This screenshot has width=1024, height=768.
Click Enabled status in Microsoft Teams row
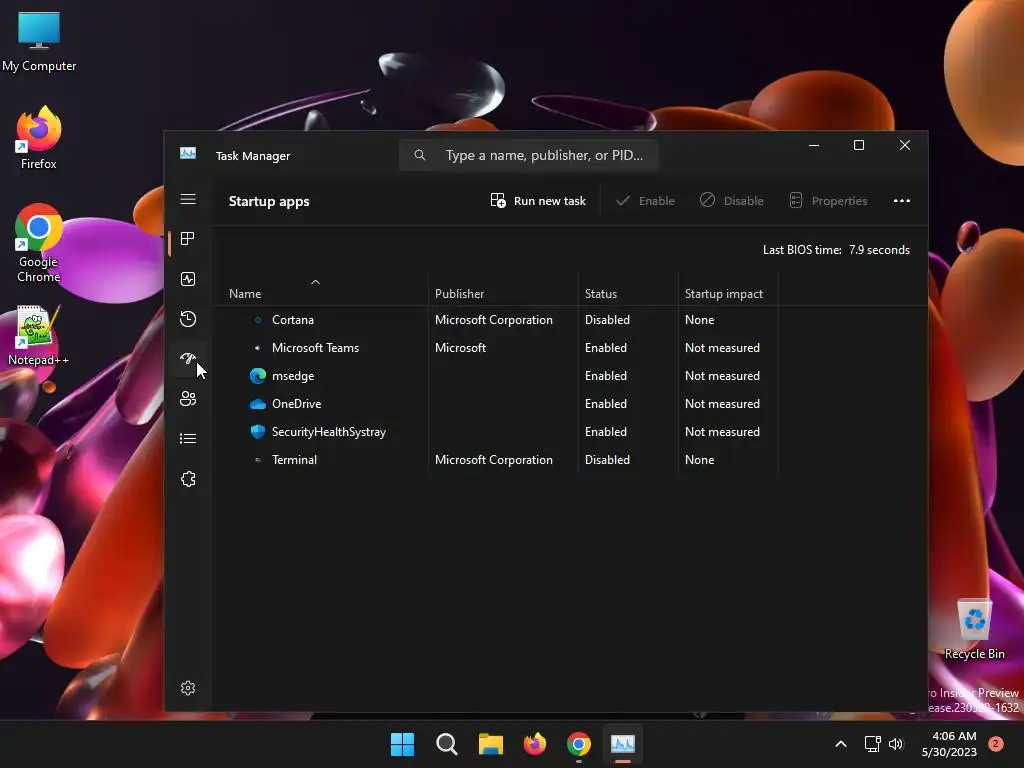[x=606, y=348]
